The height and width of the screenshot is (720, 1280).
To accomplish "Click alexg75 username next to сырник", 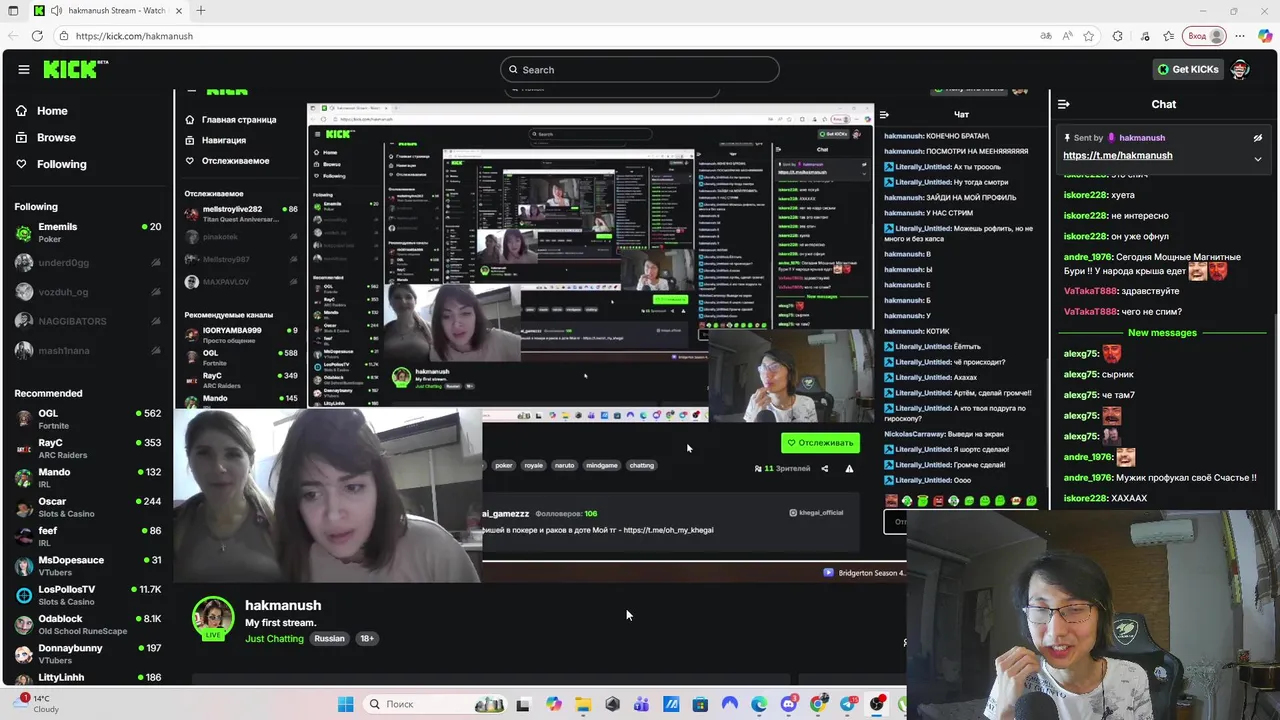I will [1081, 374].
